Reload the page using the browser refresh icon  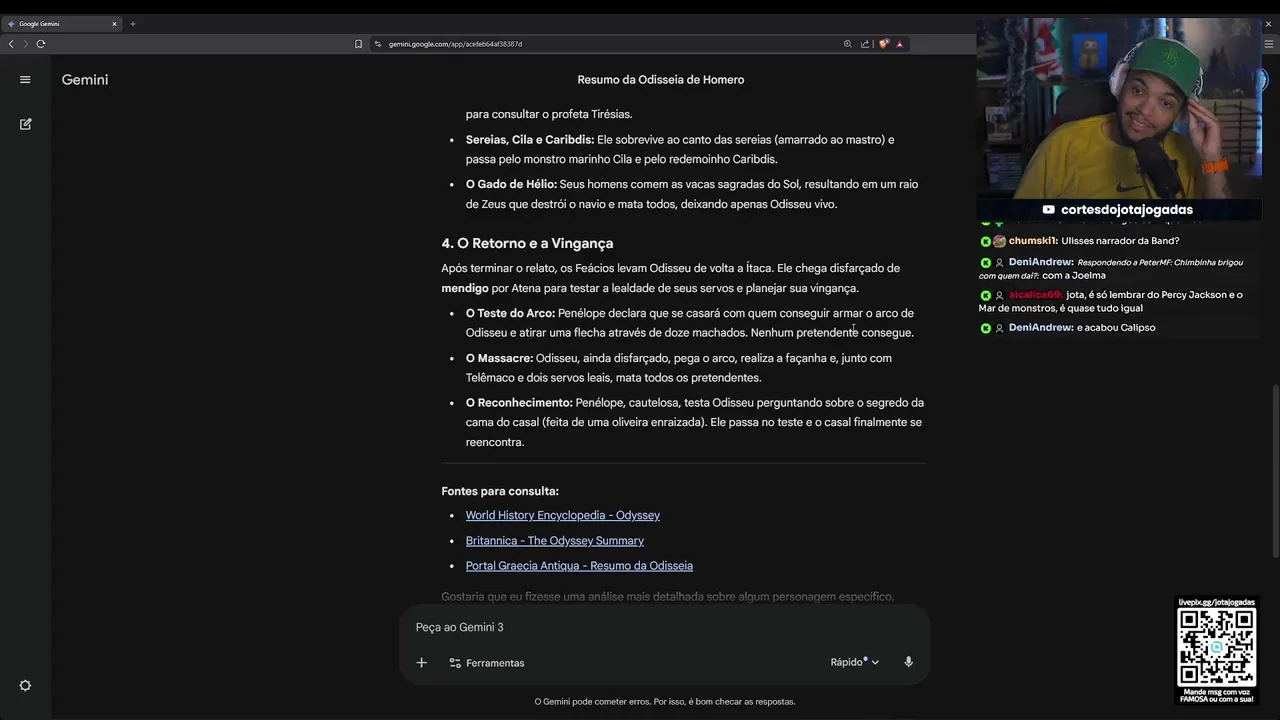[41, 44]
